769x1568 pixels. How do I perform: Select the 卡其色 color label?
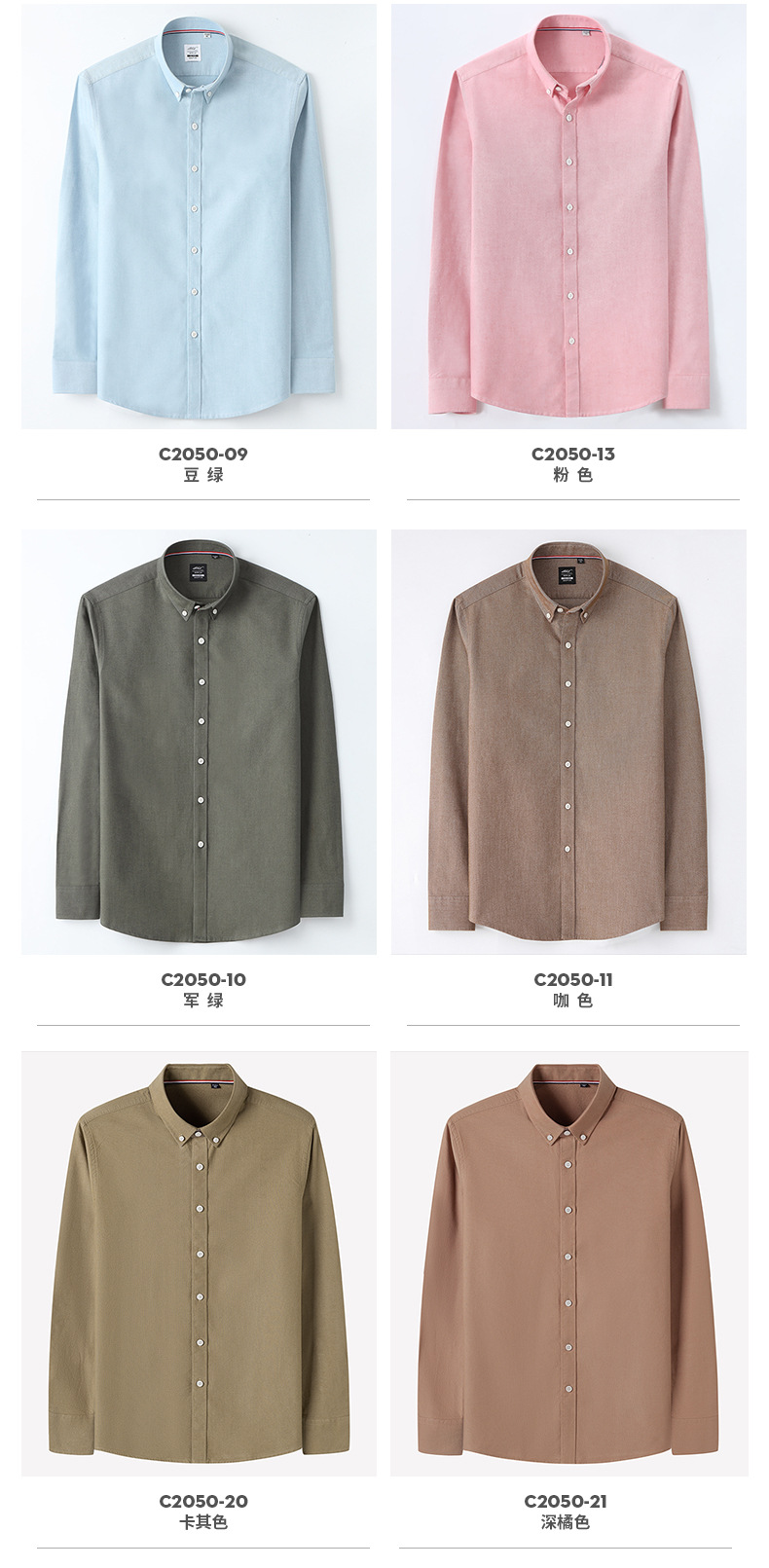point(203,1522)
